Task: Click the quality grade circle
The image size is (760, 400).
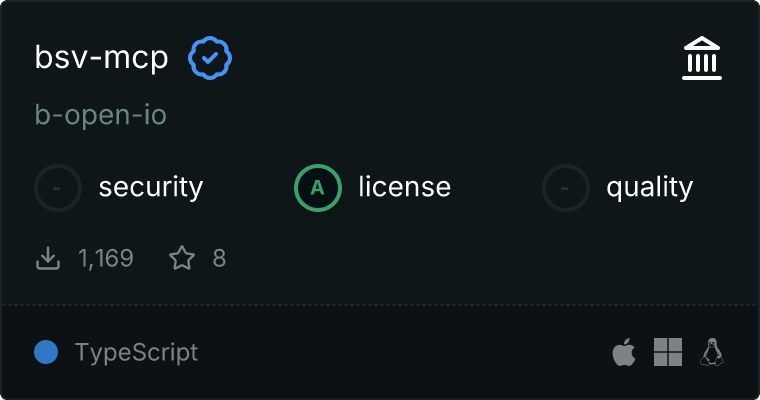Action: click(566, 187)
